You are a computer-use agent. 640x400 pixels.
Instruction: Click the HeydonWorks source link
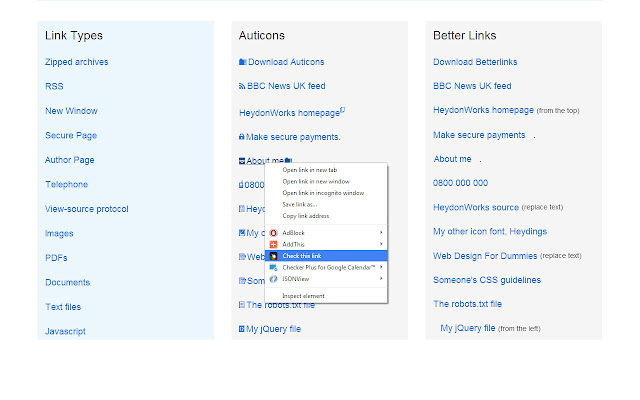click(x=476, y=207)
